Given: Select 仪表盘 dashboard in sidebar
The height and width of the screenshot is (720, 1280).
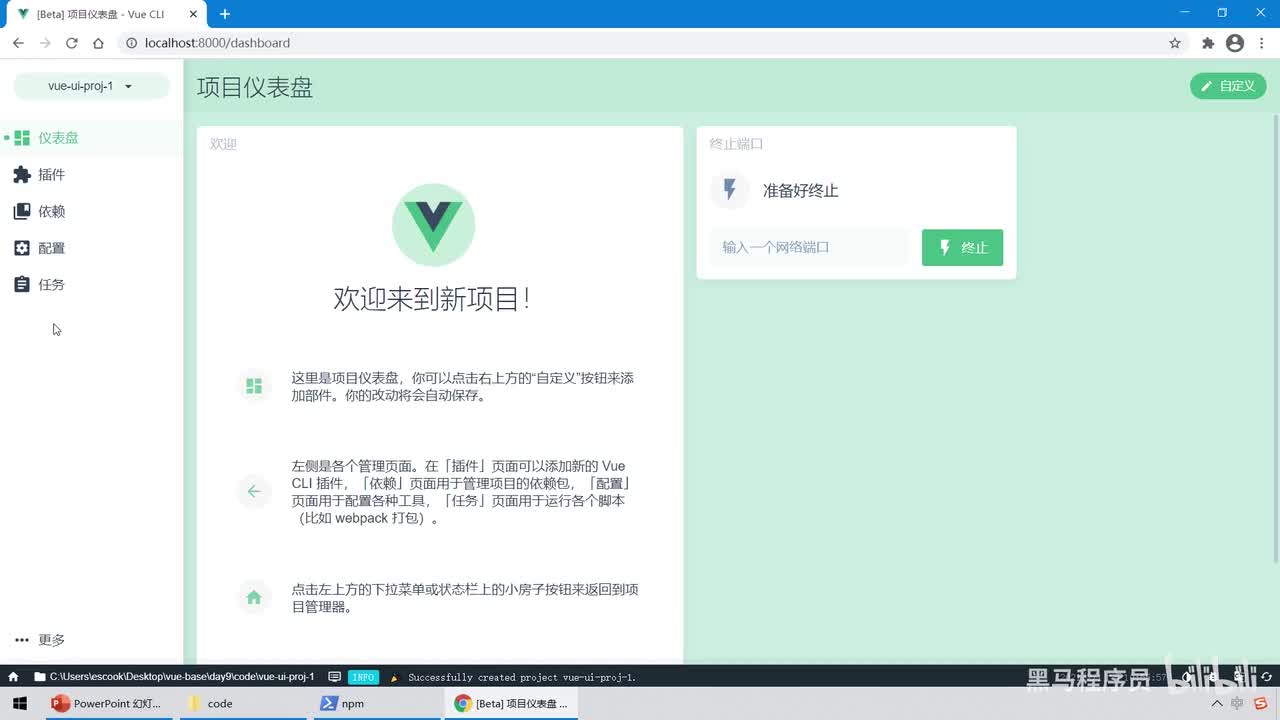Looking at the screenshot, I should (91, 138).
